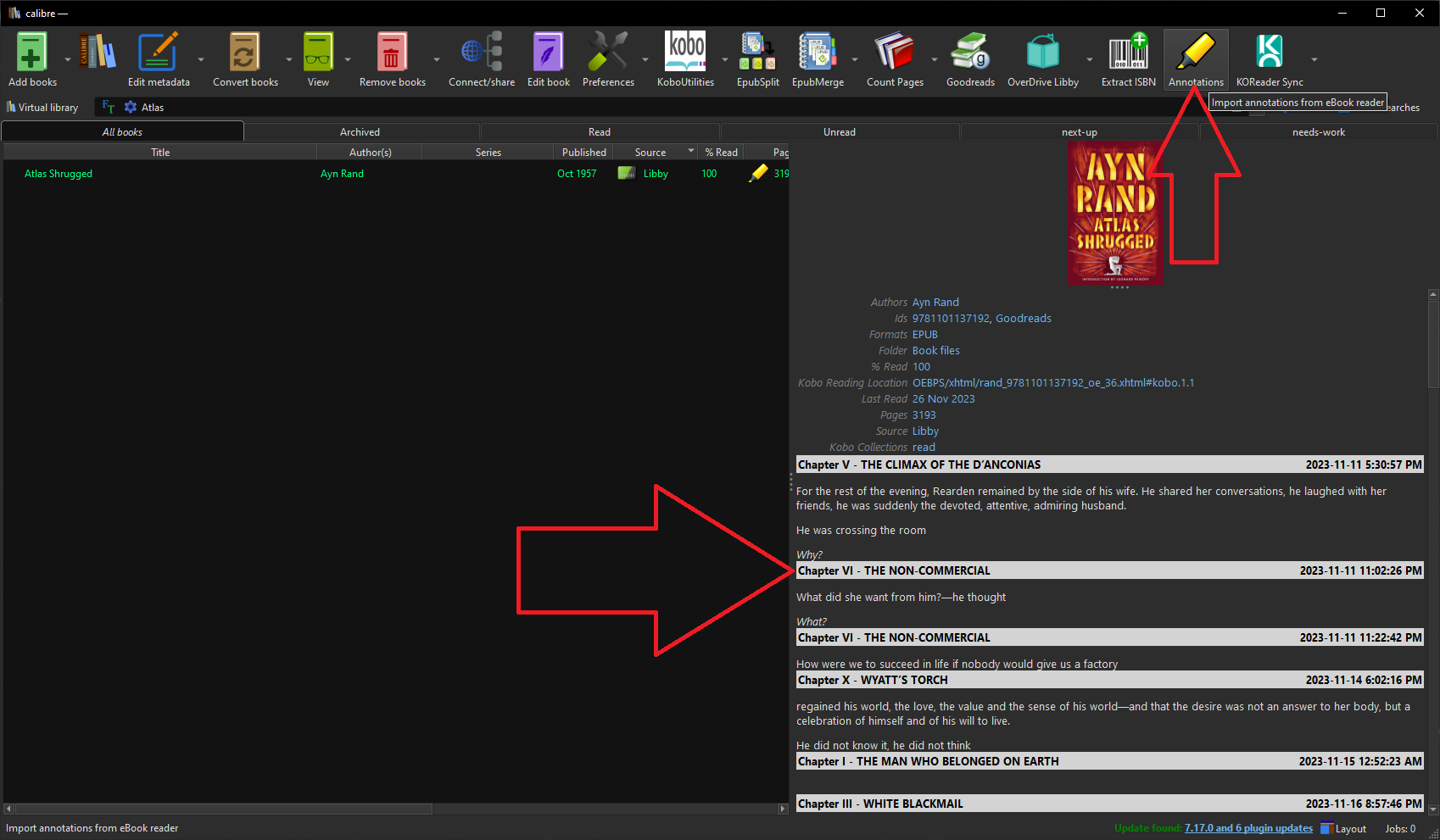Select the needs-work tab
This screenshot has width=1440, height=840.
point(1319,131)
